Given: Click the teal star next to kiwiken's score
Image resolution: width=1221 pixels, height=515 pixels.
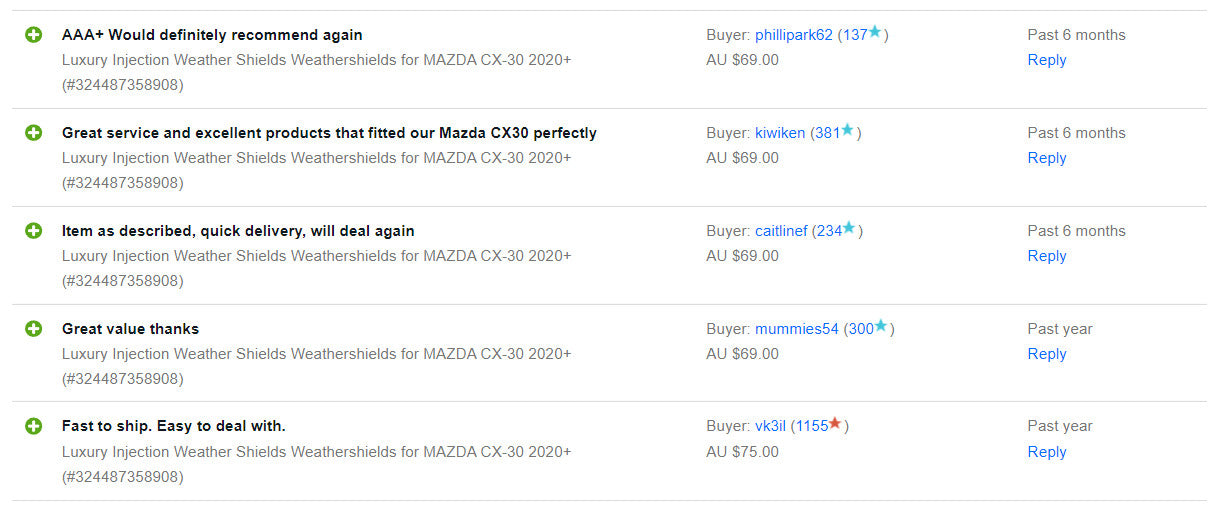Looking at the screenshot, I should [848, 131].
